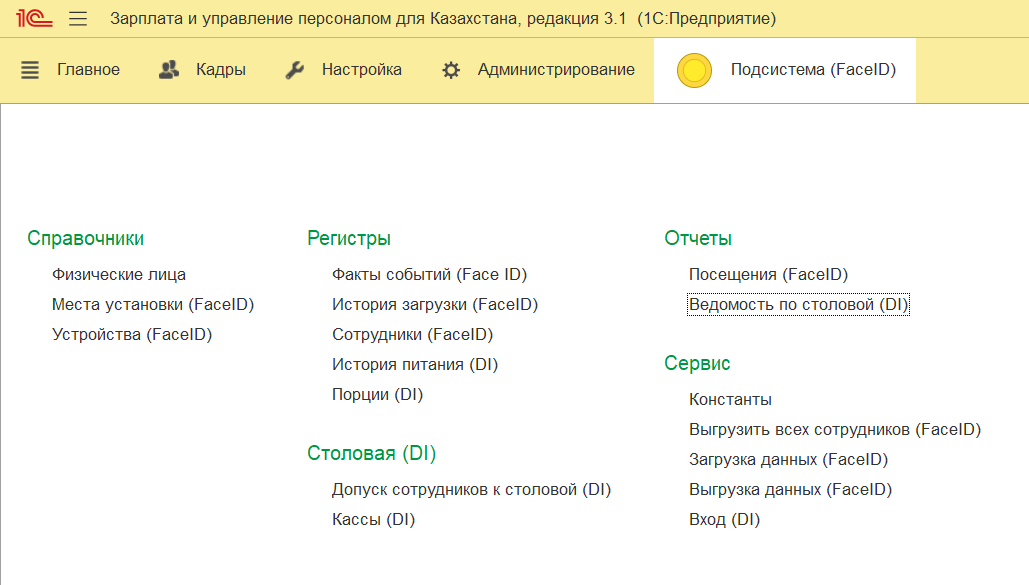Open the hamburger service menu icon
Viewport: 1029px width, 585px height.
coord(78,19)
